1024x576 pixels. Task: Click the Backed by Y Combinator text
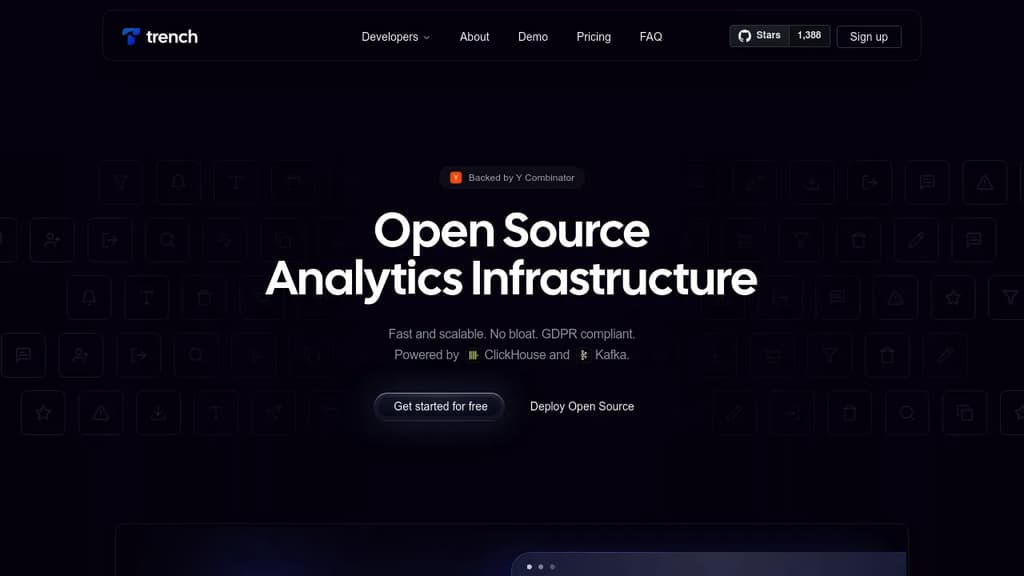click(x=521, y=178)
